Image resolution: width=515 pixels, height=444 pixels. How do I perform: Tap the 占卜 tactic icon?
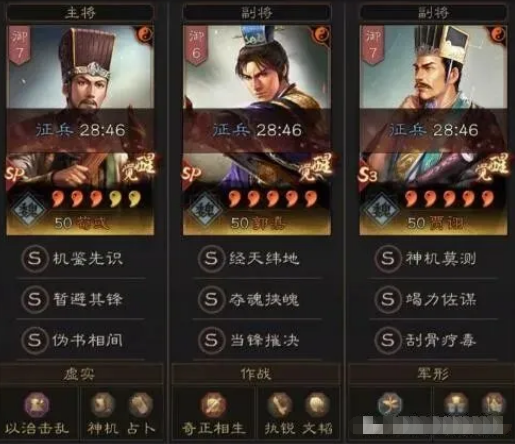(x=141, y=404)
